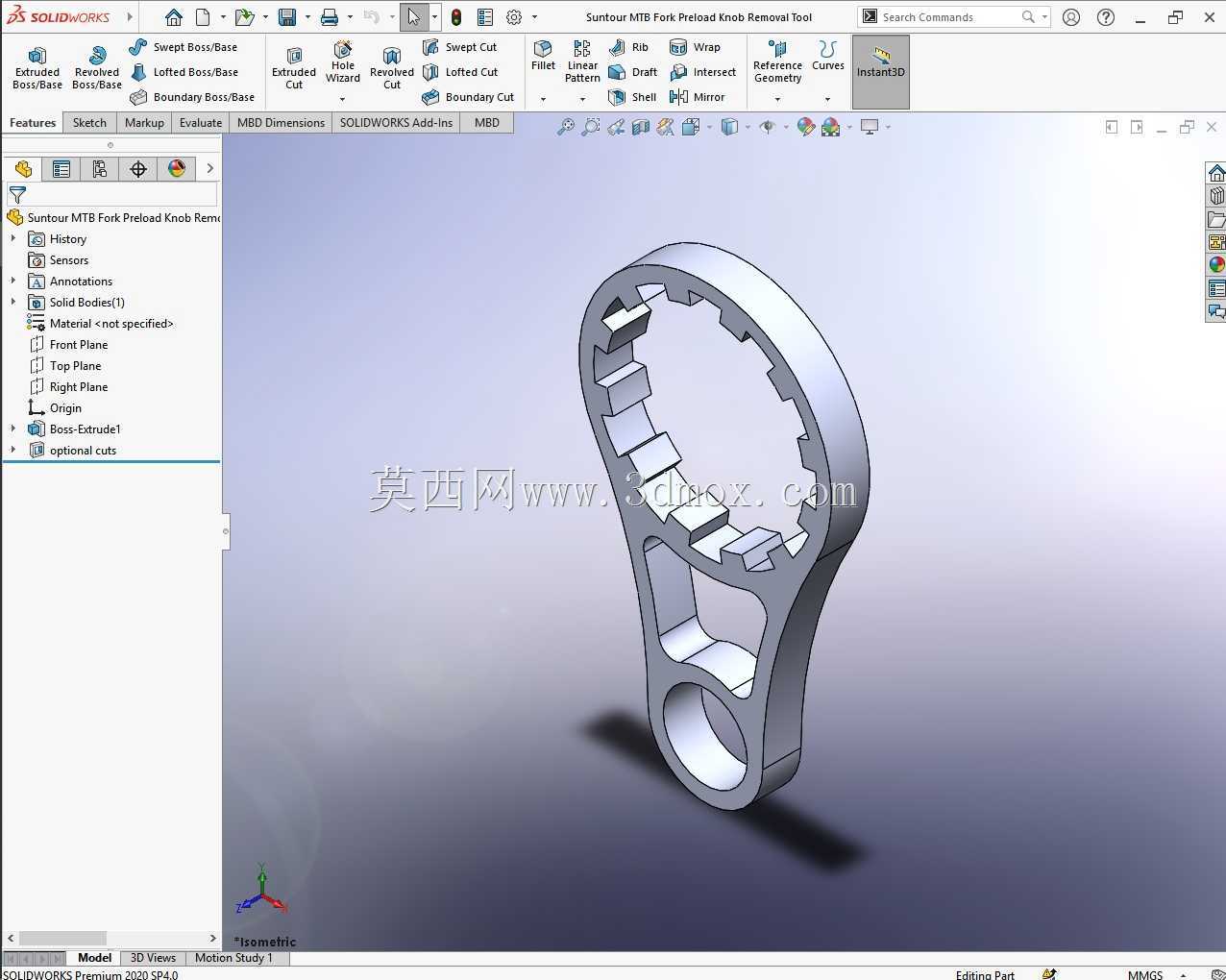
Task: Open the Fillet dropdown arrow
Action: tap(543, 99)
